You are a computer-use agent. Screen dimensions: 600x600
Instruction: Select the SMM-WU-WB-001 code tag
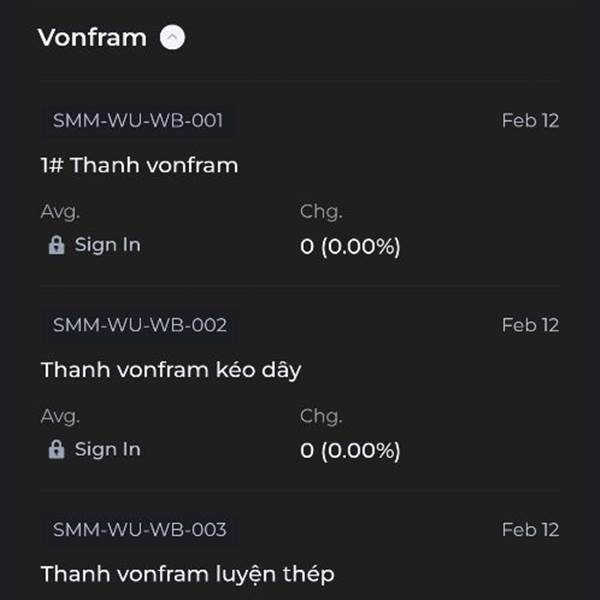click(139, 121)
